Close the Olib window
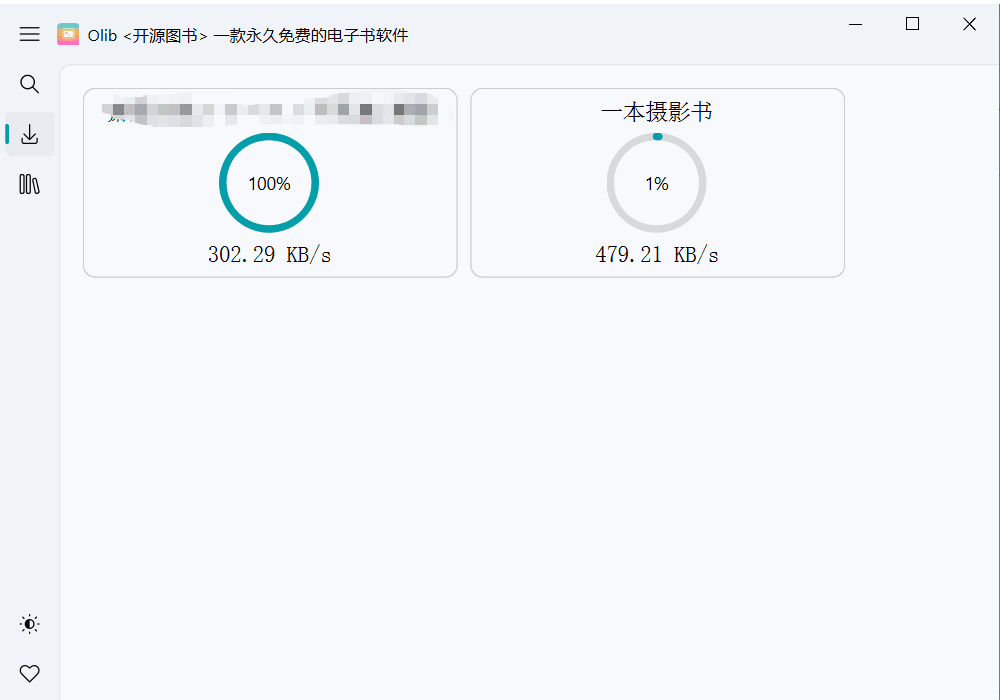Screen dimensions: 1002x700 pos(969,24)
